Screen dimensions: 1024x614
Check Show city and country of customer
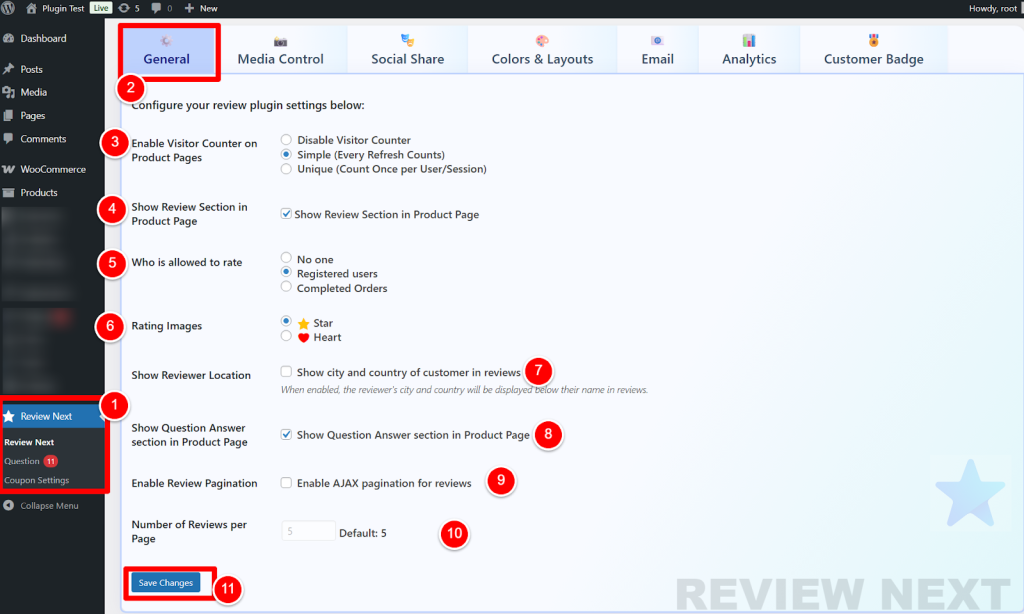[287, 372]
